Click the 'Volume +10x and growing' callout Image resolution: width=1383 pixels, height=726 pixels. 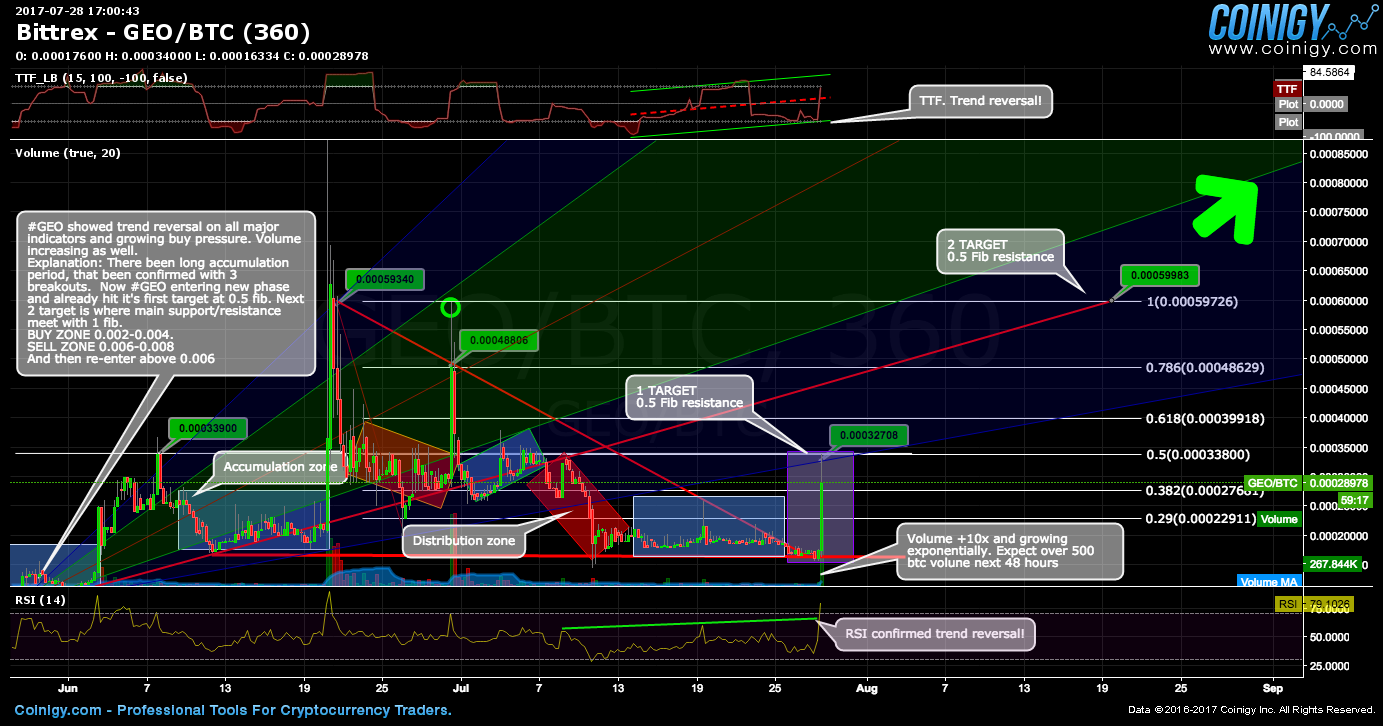tap(1009, 551)
